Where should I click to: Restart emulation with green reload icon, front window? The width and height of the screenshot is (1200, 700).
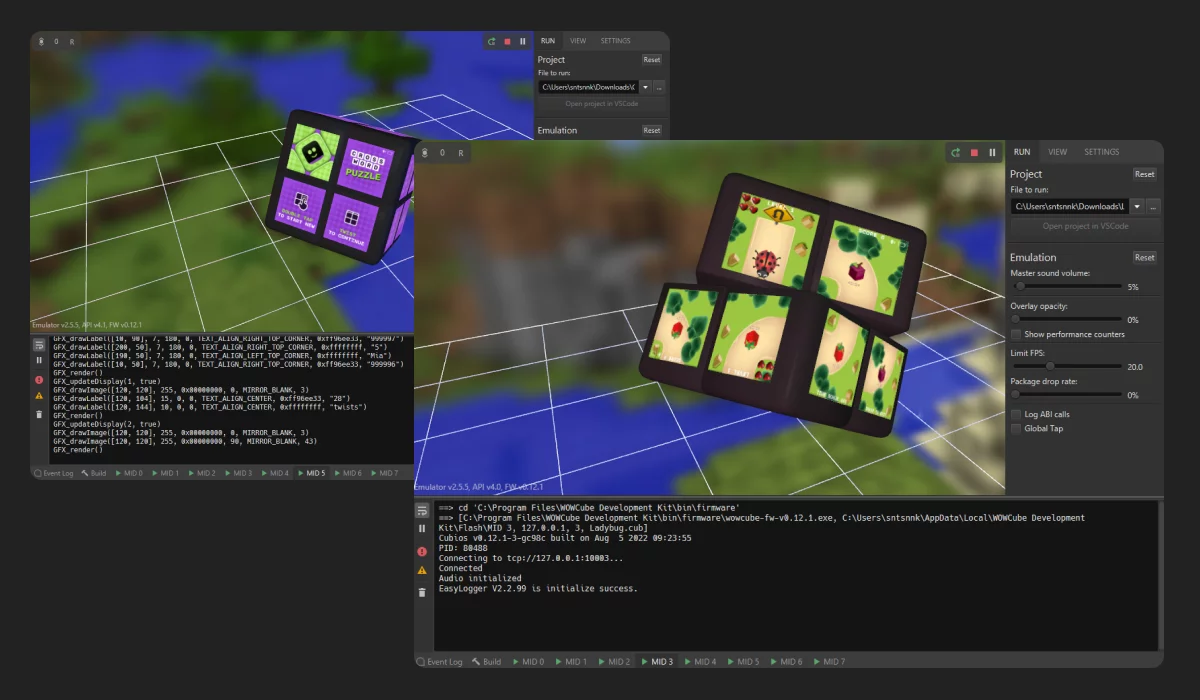(x=956, y=153)
